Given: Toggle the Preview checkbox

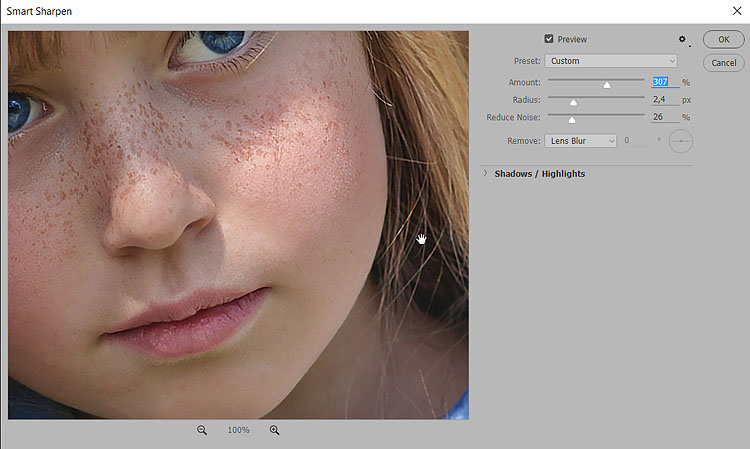Looking at the screenshot, I should (549, 40).
